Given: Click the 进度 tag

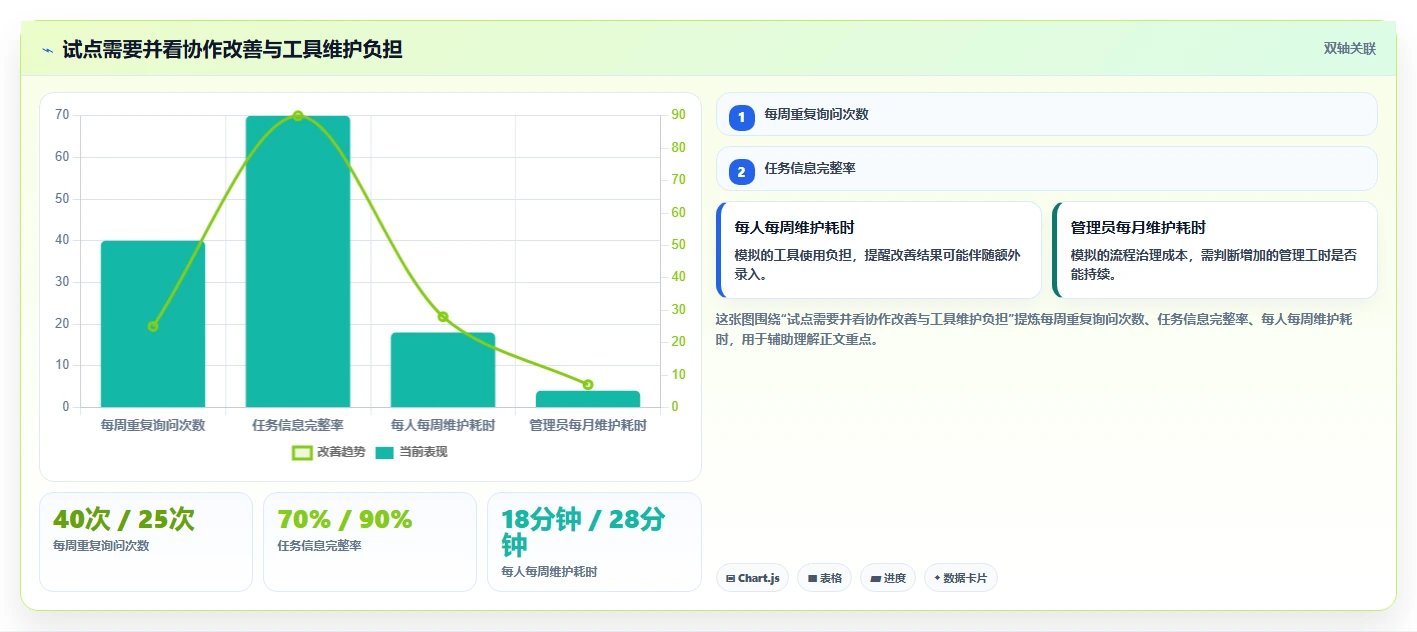Looking at the screenshot, I should [888, 578].
